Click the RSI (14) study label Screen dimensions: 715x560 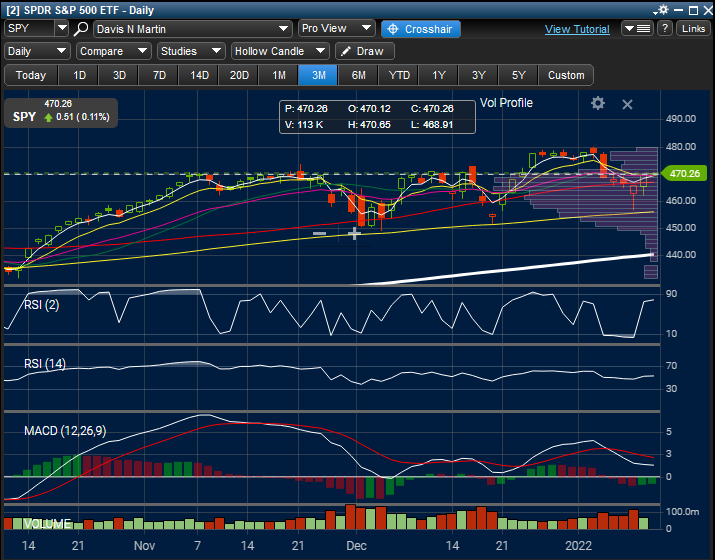tap(45, 363)
